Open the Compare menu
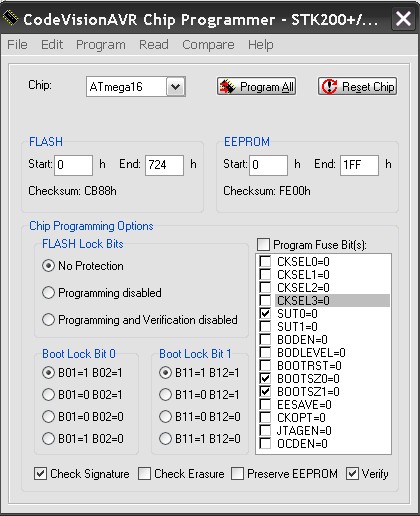Image resolution: width=420 pixels, height=516 pixels. [208, 45]
